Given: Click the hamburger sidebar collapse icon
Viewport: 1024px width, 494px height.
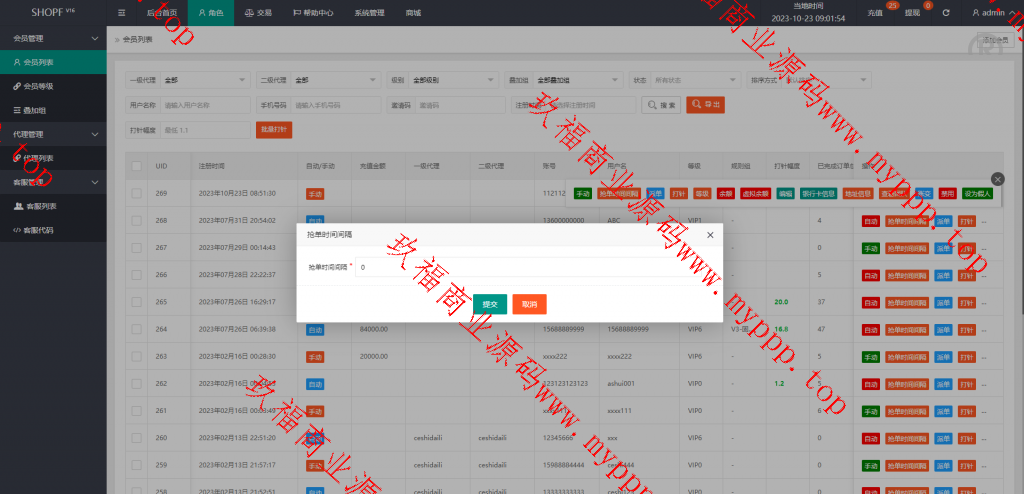Looking at the screenshot, I should coord(122,14).
